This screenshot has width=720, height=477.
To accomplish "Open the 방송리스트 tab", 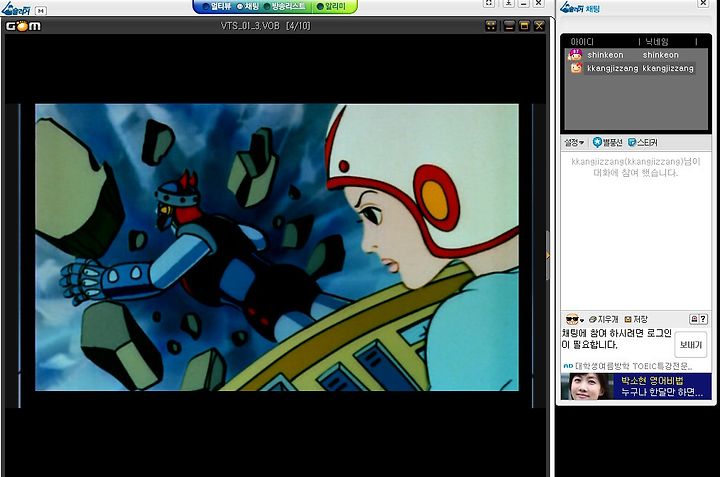I will click(285, 6).
